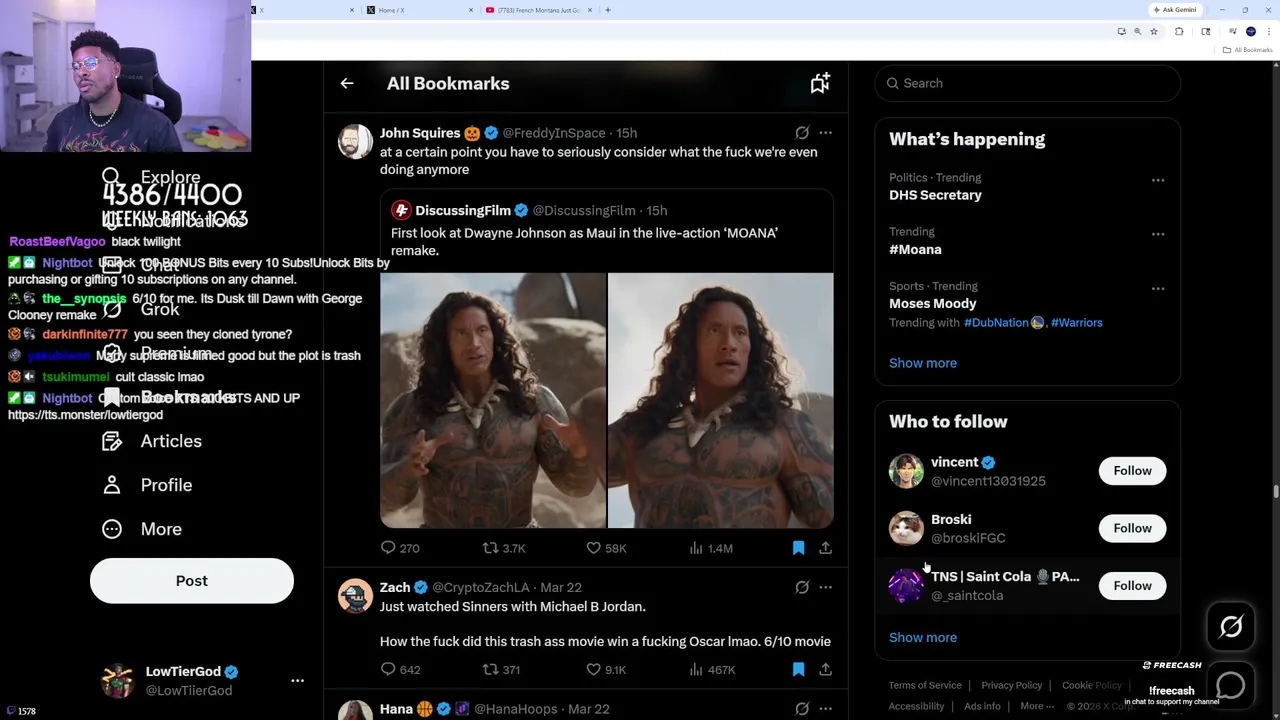The width and height of the screenshot is (1280, 720).
Task: Follow TNS | Saint Cola
Action: 1132,586
